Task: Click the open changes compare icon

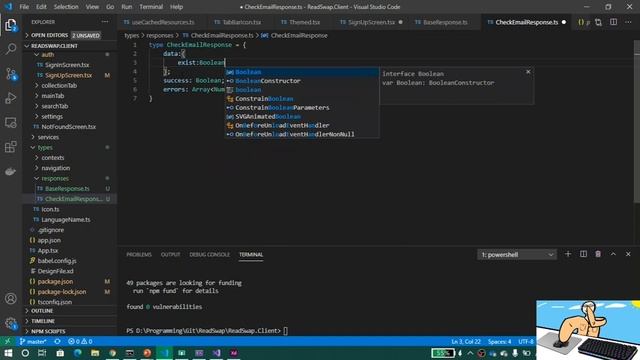Action: tap(598, 22)
